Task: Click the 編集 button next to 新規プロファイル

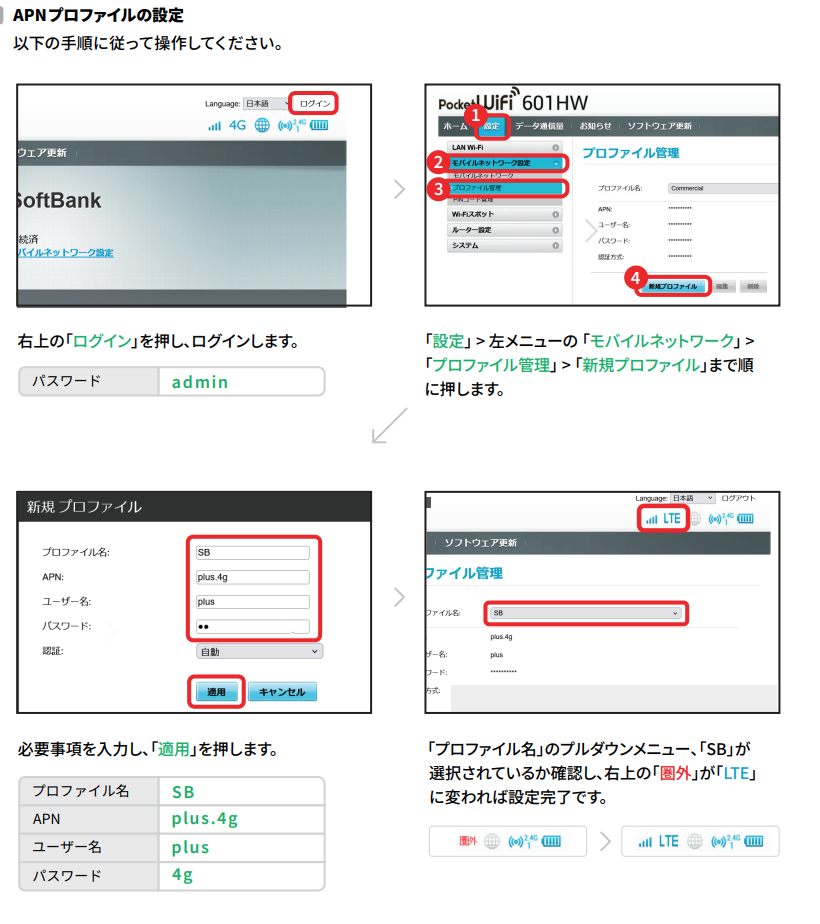Action: (722, 286)
